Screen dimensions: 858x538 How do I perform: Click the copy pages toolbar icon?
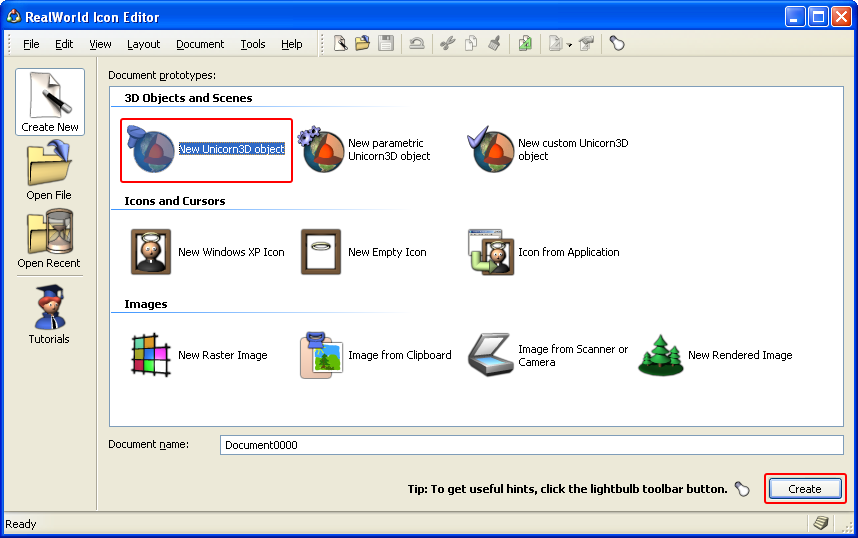pos(471,43)
